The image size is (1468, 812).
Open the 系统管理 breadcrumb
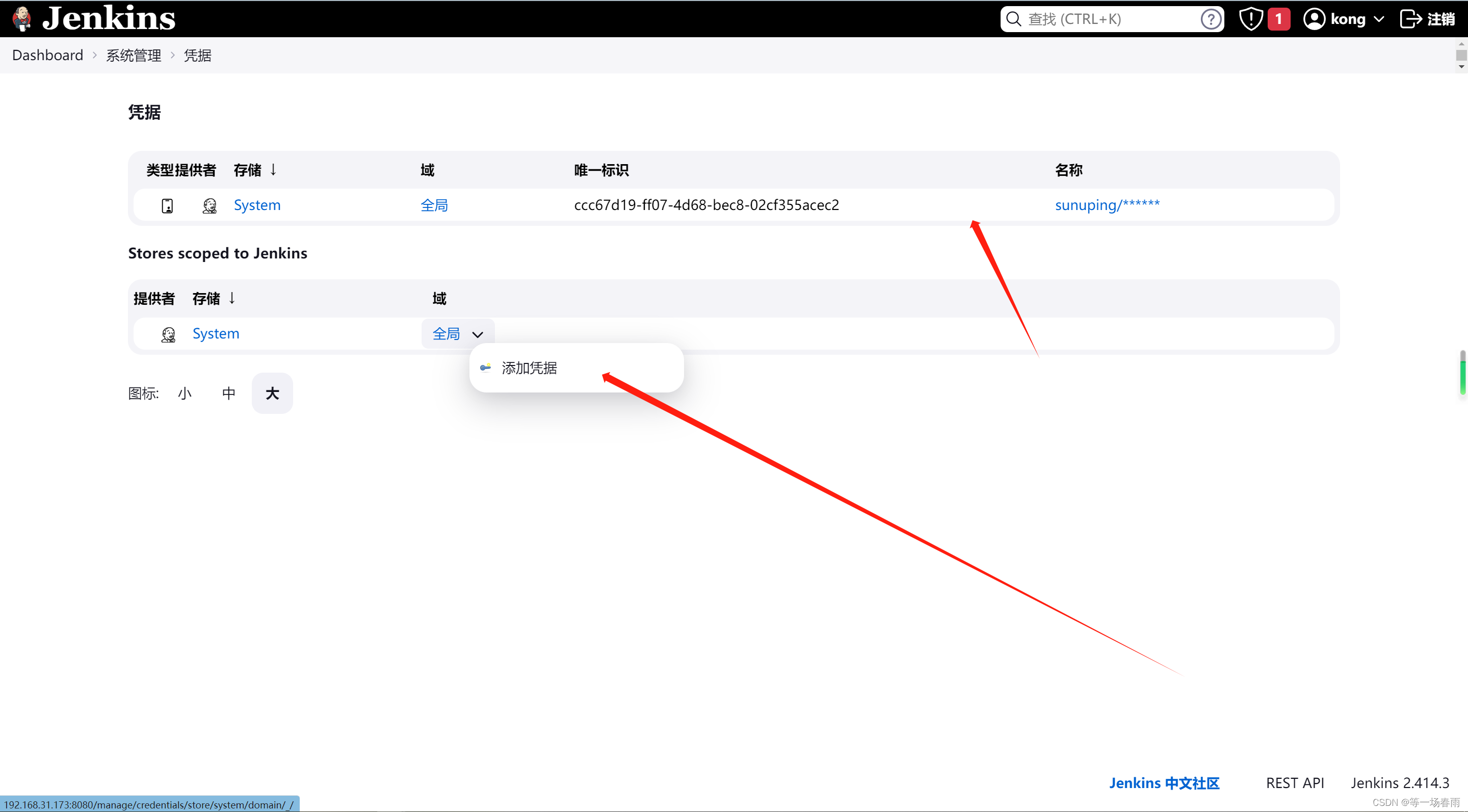pyautogui.click(x=134, y=55)
